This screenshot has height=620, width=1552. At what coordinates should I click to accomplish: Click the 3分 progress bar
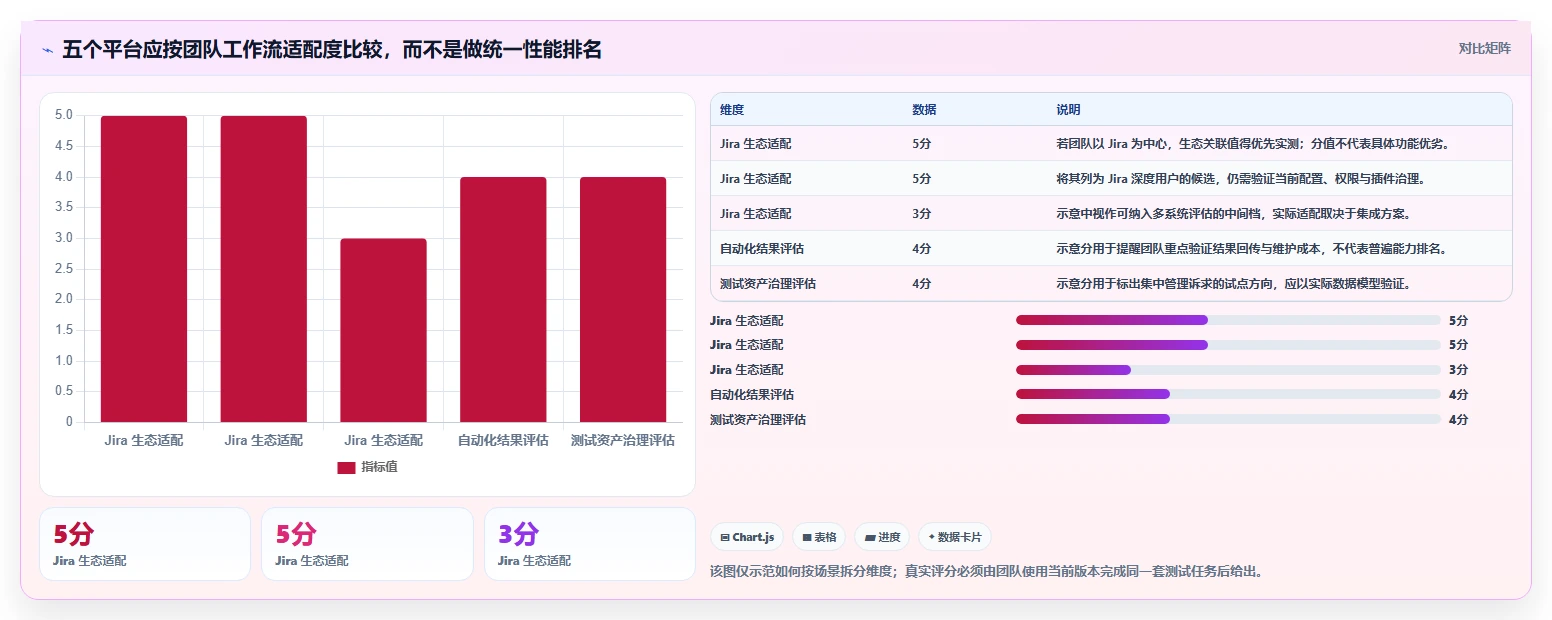pos(1228,370)
